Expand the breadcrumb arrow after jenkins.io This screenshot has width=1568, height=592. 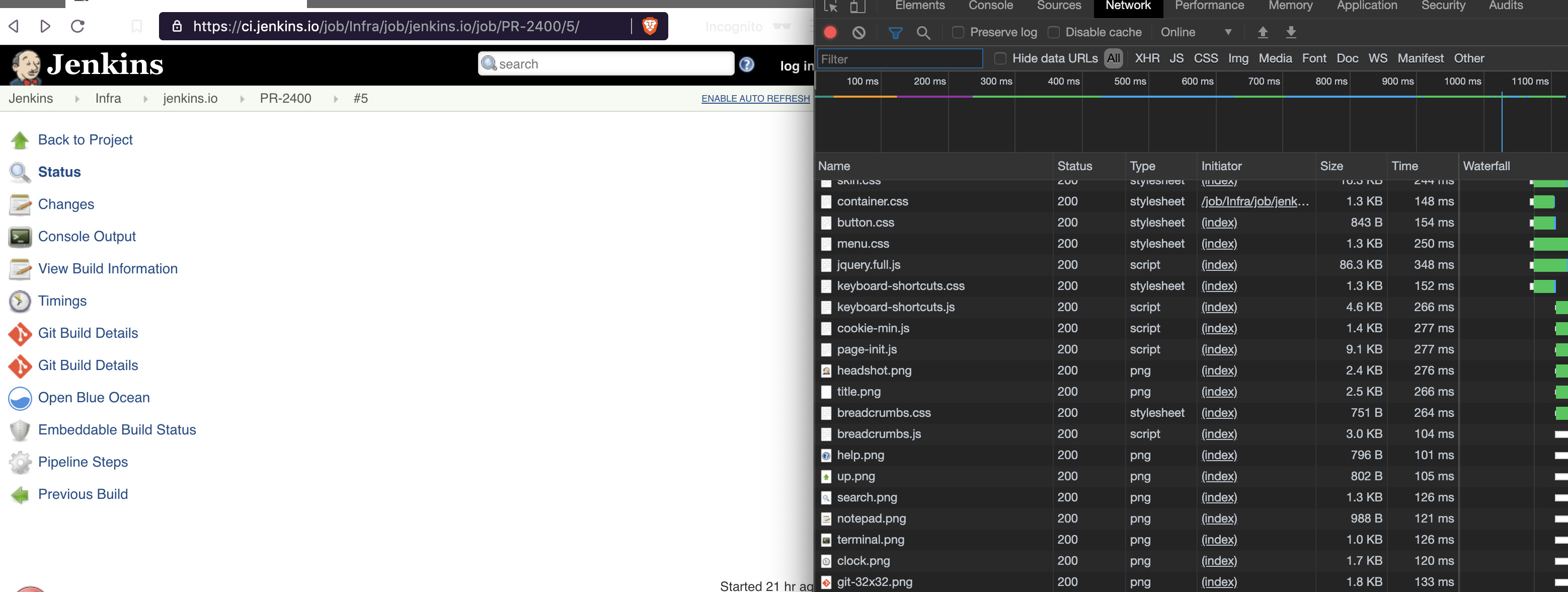coord(242,99)
